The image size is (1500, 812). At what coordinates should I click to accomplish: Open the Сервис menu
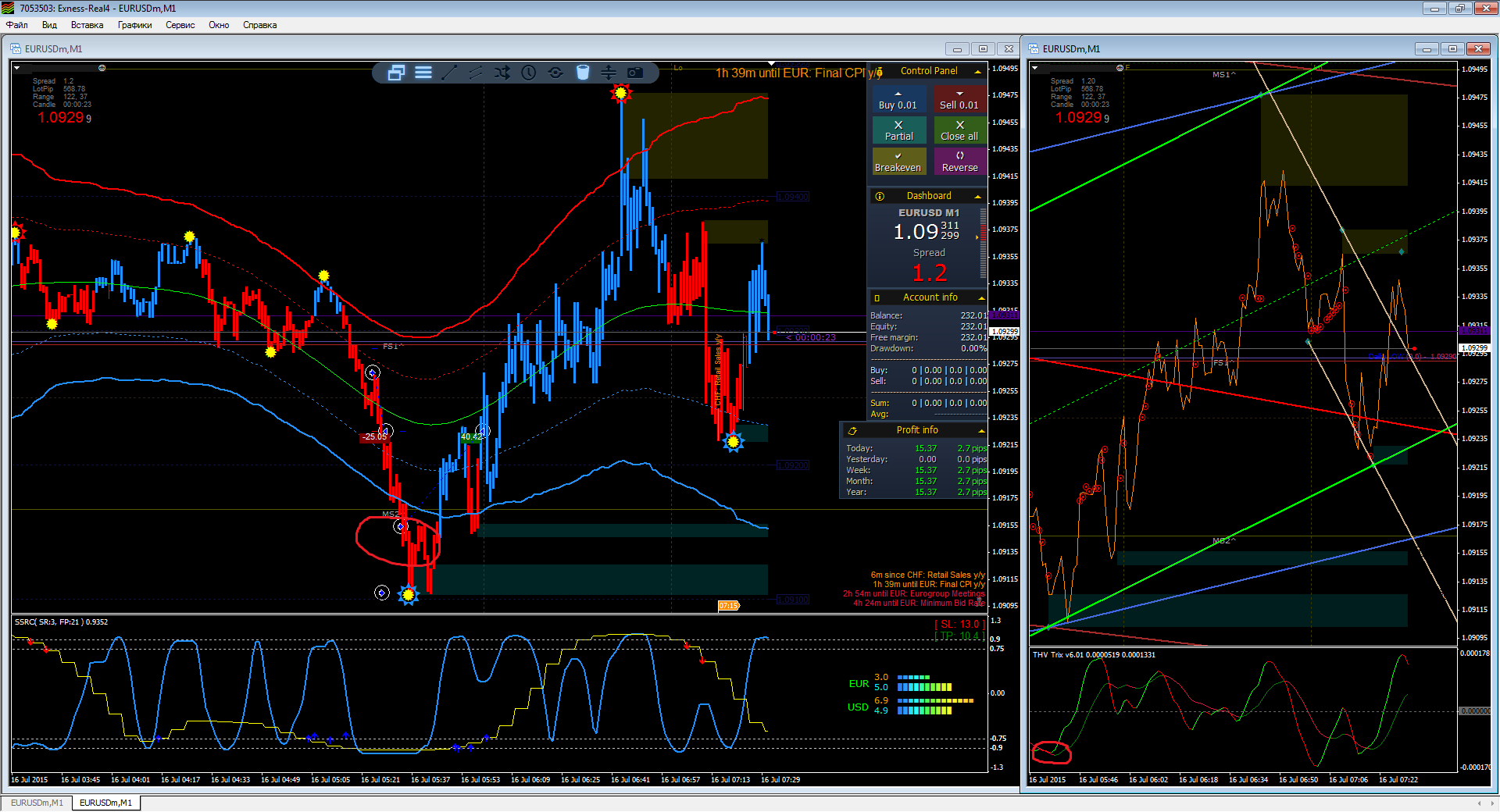pos(180,25)
